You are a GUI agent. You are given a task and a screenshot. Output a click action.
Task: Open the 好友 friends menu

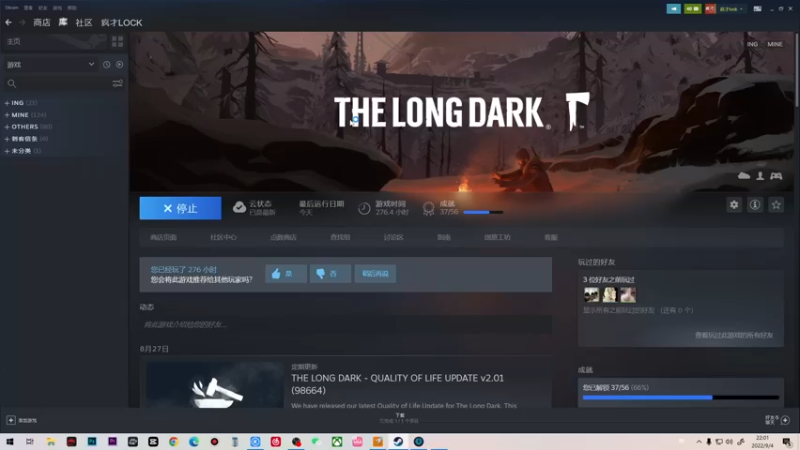pos(43,8)
